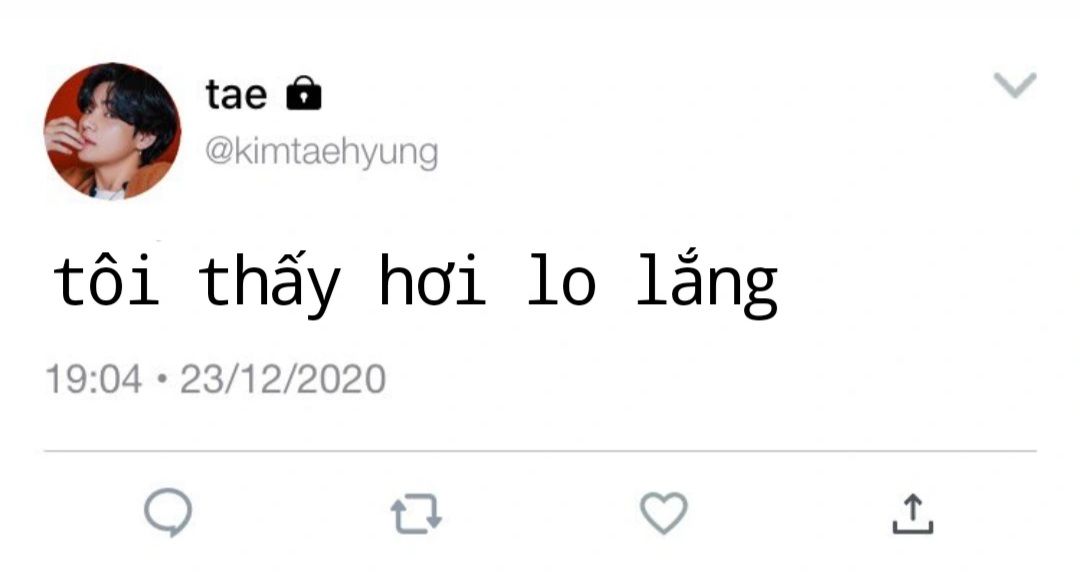Click the horizontal divider under the timestamp

pos(540,451)
